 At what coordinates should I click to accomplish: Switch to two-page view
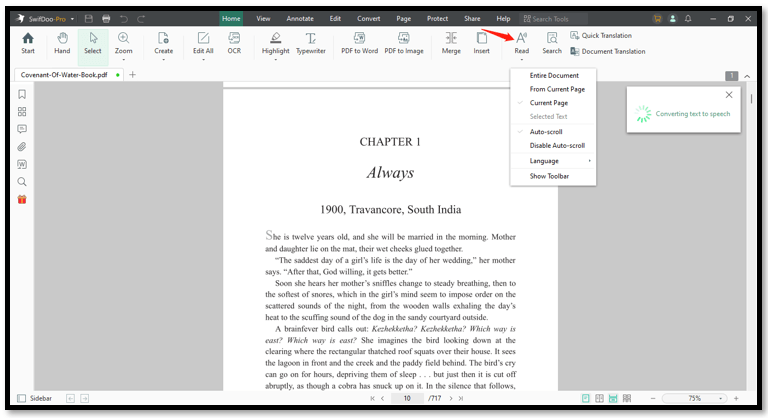tap(599, 398)
